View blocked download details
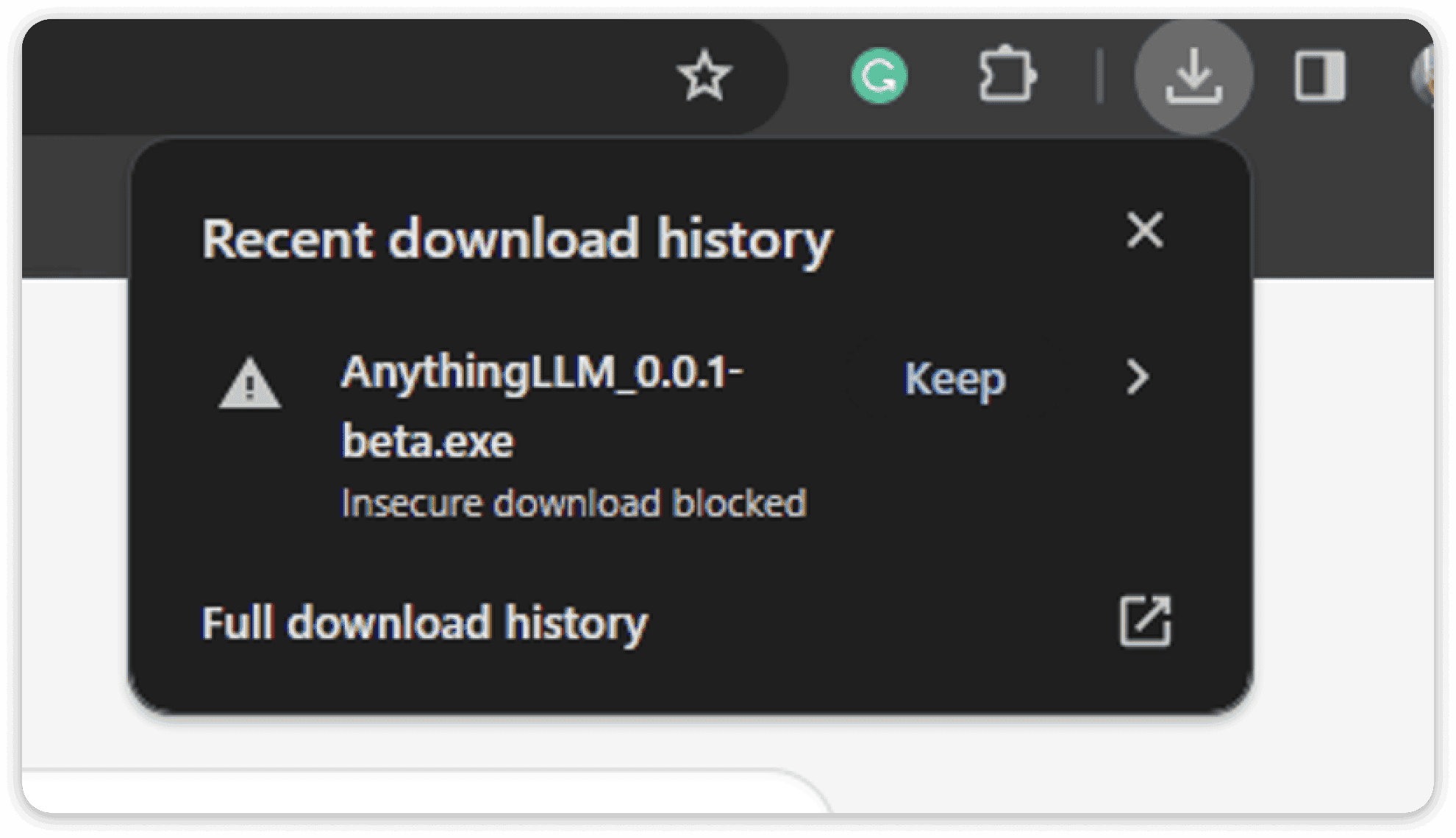 click(x=1140, y=378)
